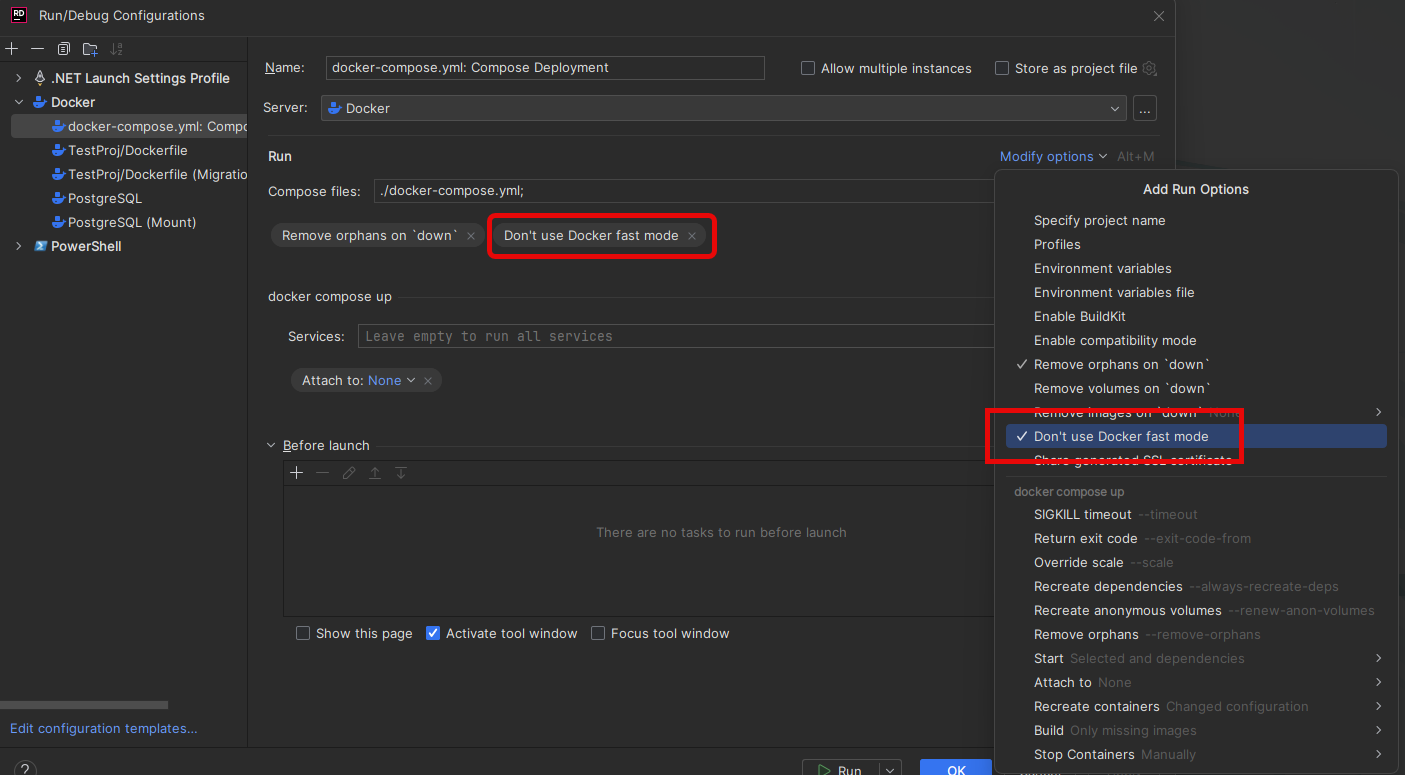Select Recreate anonymous volumes option
The image size is (1405, 775).
[1196, 610]
